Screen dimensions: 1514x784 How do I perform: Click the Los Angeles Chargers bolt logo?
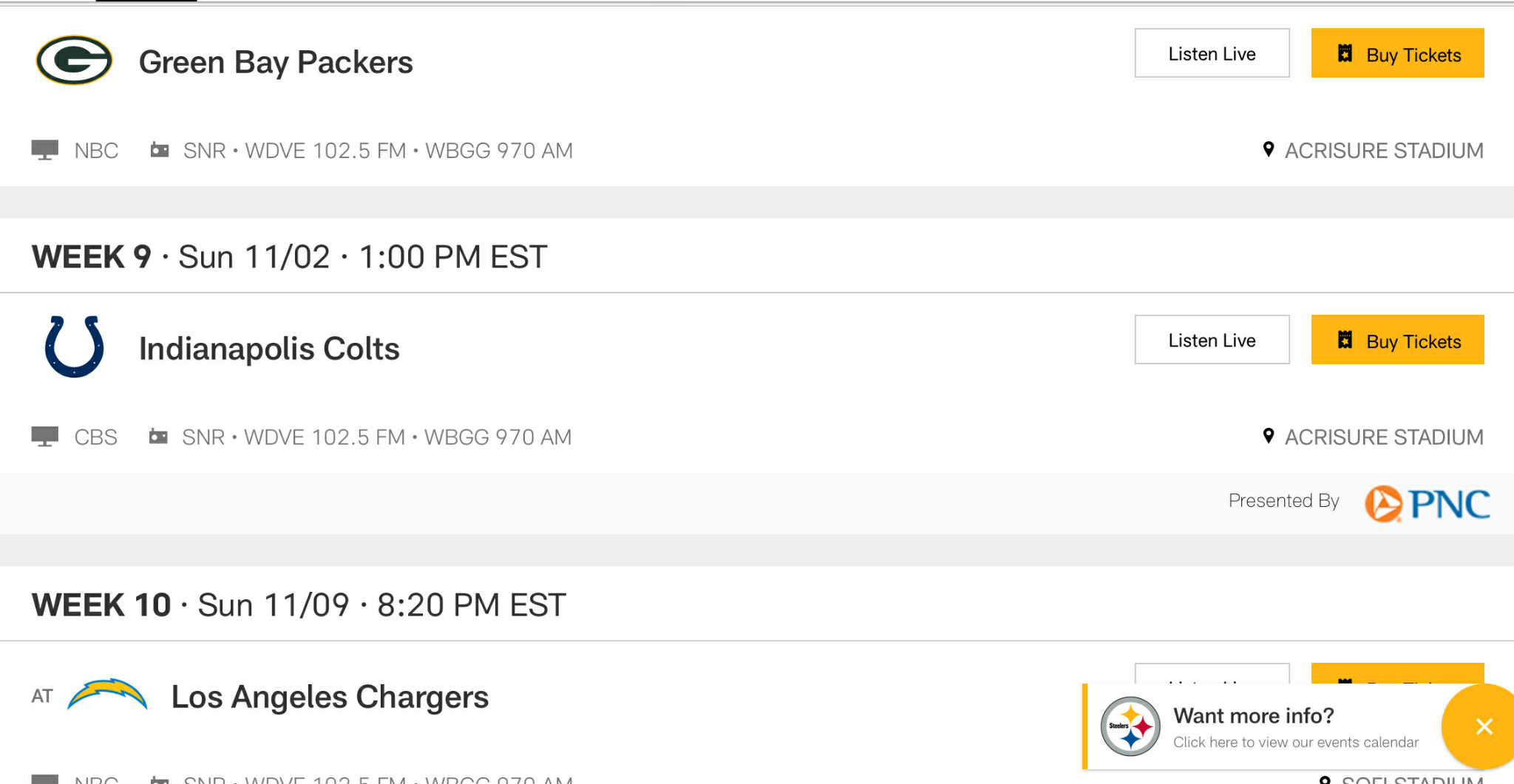tap(108, 695)
